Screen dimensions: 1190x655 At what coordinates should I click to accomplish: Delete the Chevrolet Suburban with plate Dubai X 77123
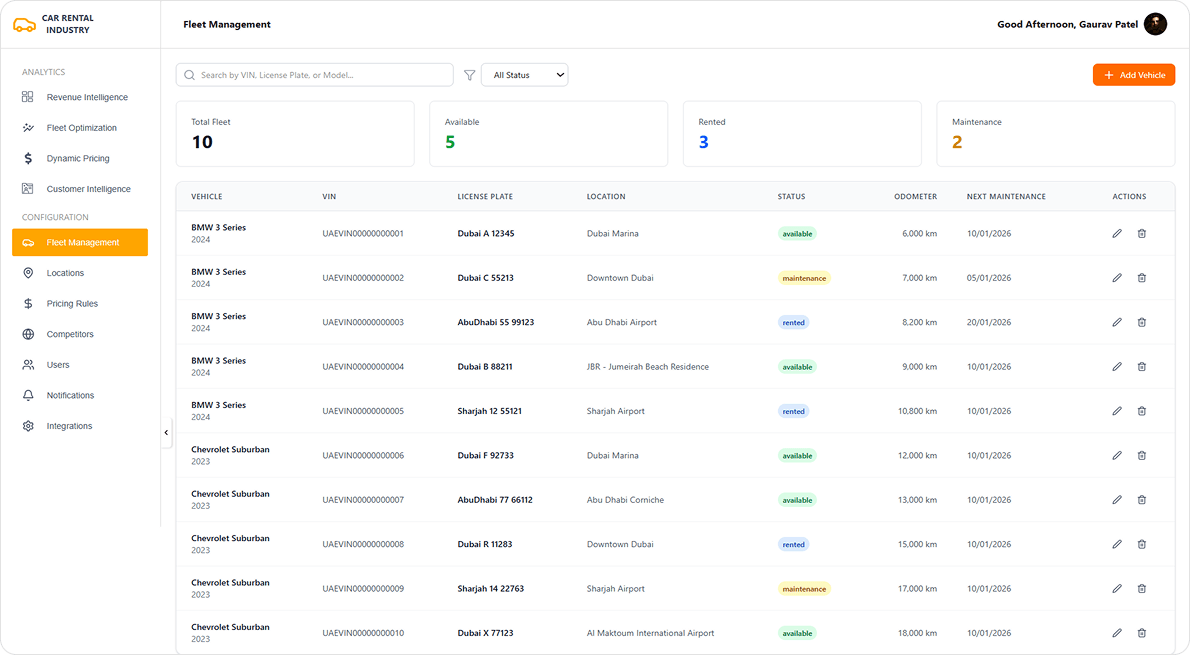click(1142, 633)
